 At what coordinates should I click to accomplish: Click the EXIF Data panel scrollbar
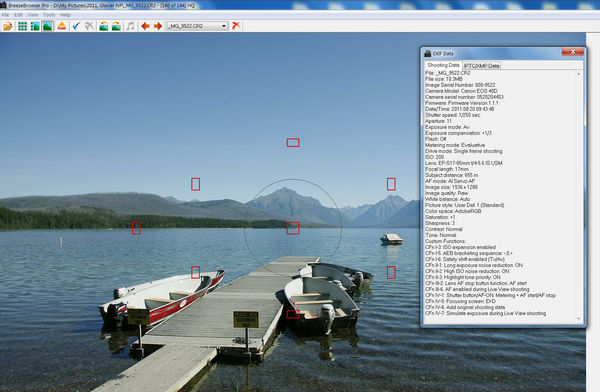tap(579, 196)
